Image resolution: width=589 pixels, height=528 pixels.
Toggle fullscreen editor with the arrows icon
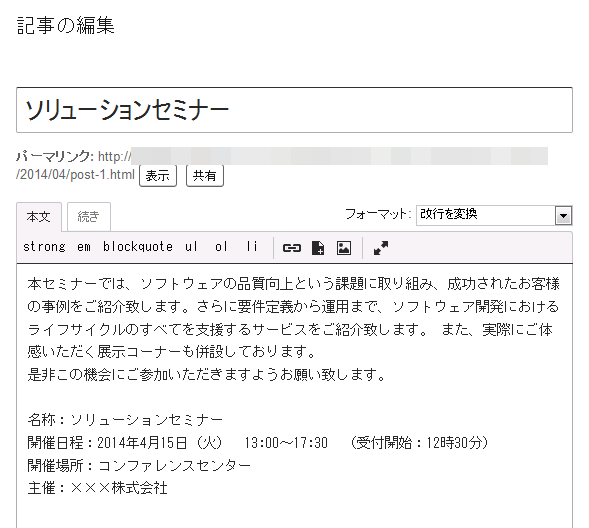[x=381, y=248]
